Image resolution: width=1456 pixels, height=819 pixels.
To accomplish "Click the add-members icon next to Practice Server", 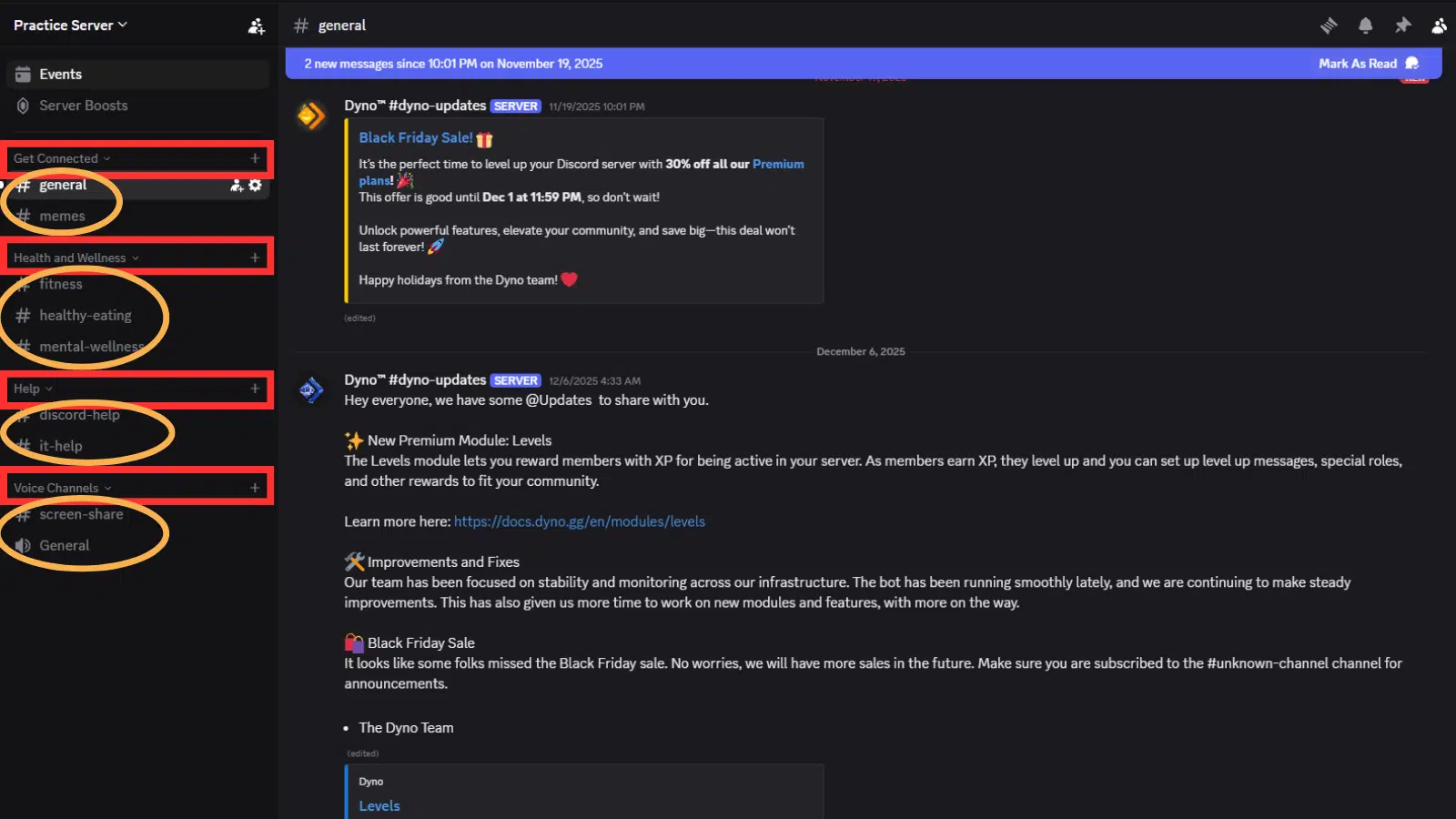I will [256, 25].
